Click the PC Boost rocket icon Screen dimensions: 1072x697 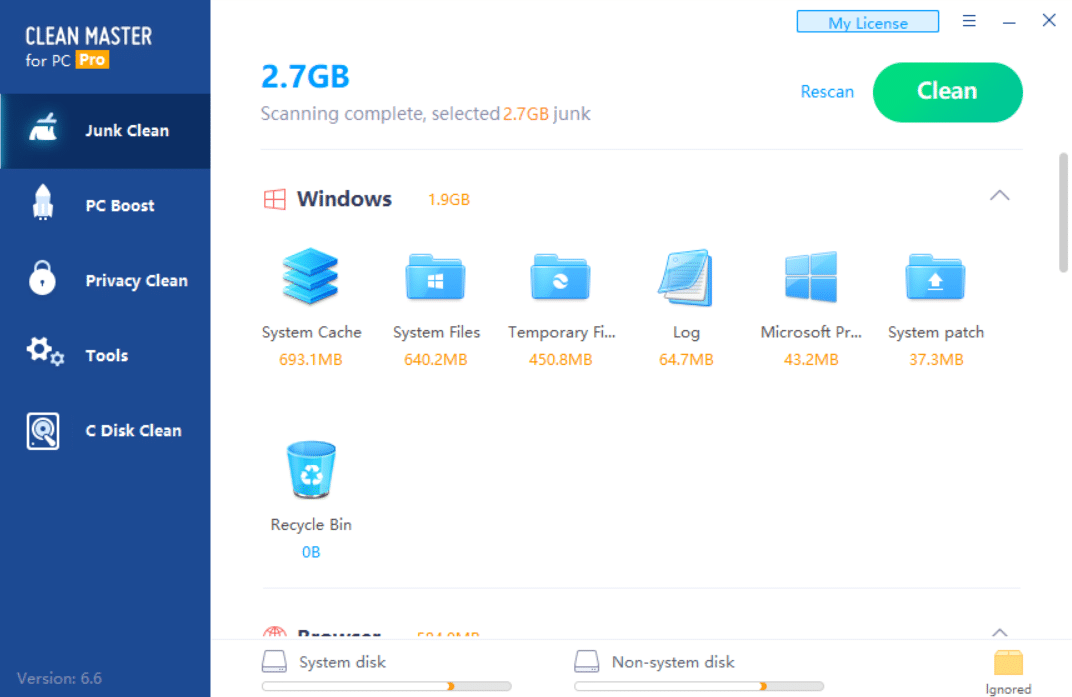pyautogui.click(x=42, y=202)
